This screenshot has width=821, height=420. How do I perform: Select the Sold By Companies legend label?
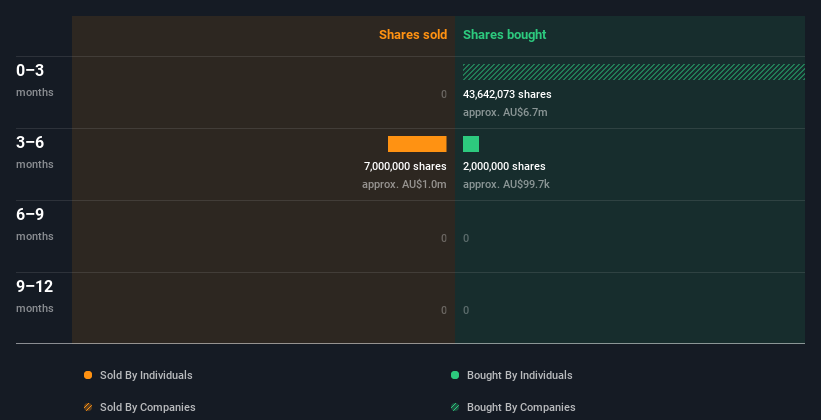click(148, 407)
